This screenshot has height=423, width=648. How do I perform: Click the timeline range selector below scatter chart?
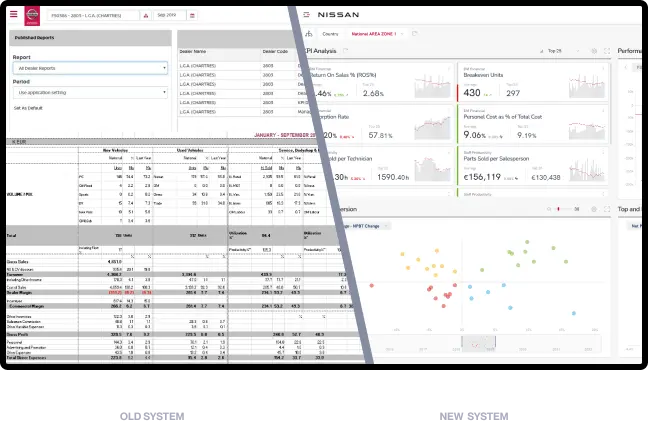point(478,343)
